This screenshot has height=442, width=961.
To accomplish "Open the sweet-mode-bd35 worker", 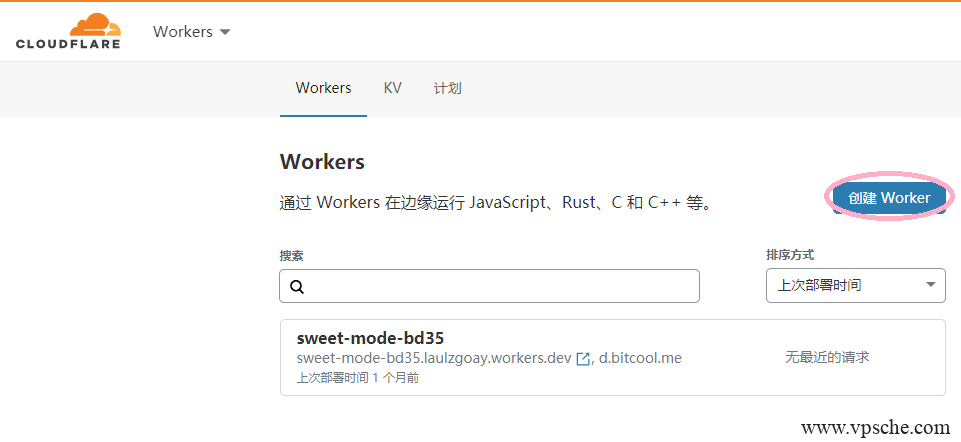I will (370, 338).
